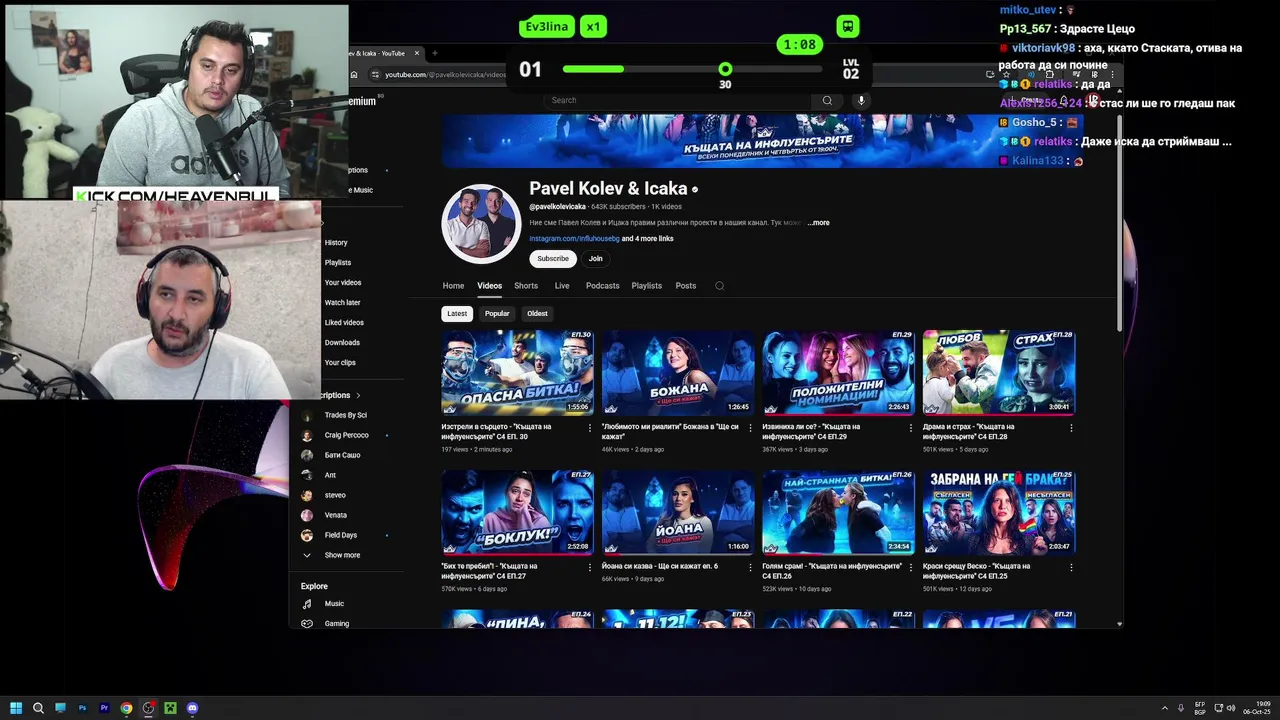This screenshot has width=1280, height=720.
Task: Open the Windows Start menu
Action: coord(16,708)
